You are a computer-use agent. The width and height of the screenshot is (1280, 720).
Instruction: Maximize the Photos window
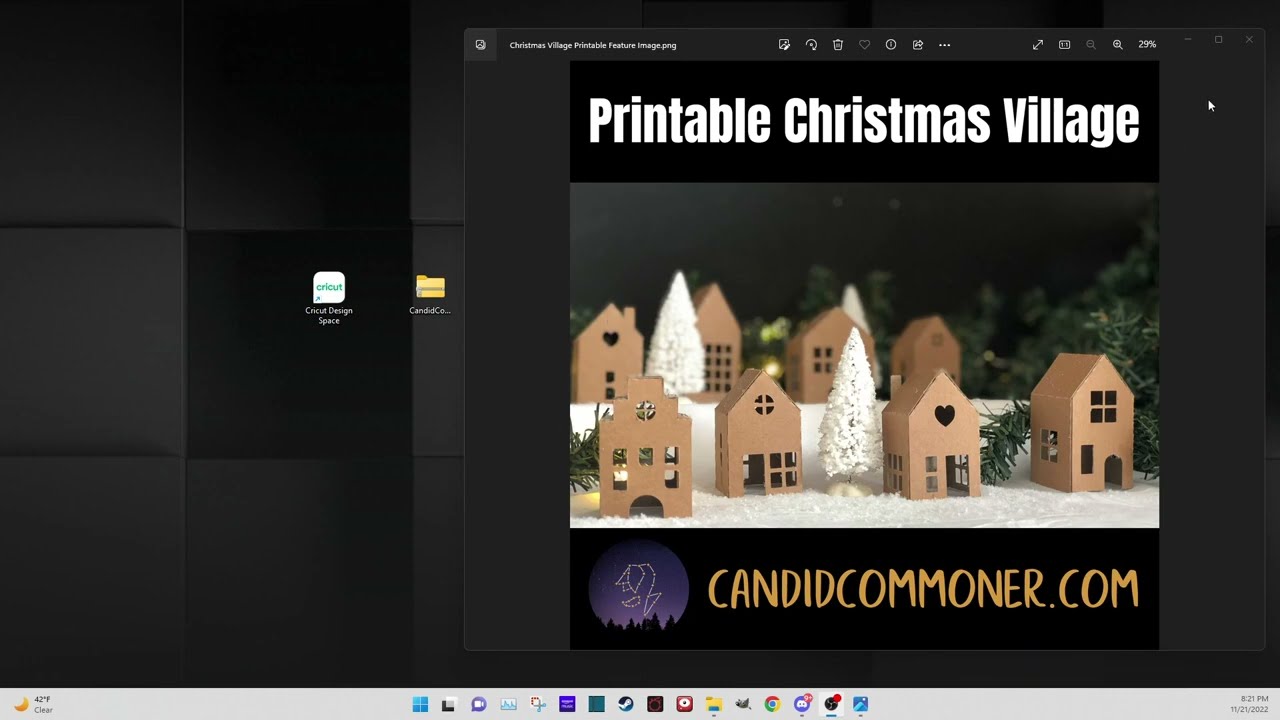[1218, 40]
